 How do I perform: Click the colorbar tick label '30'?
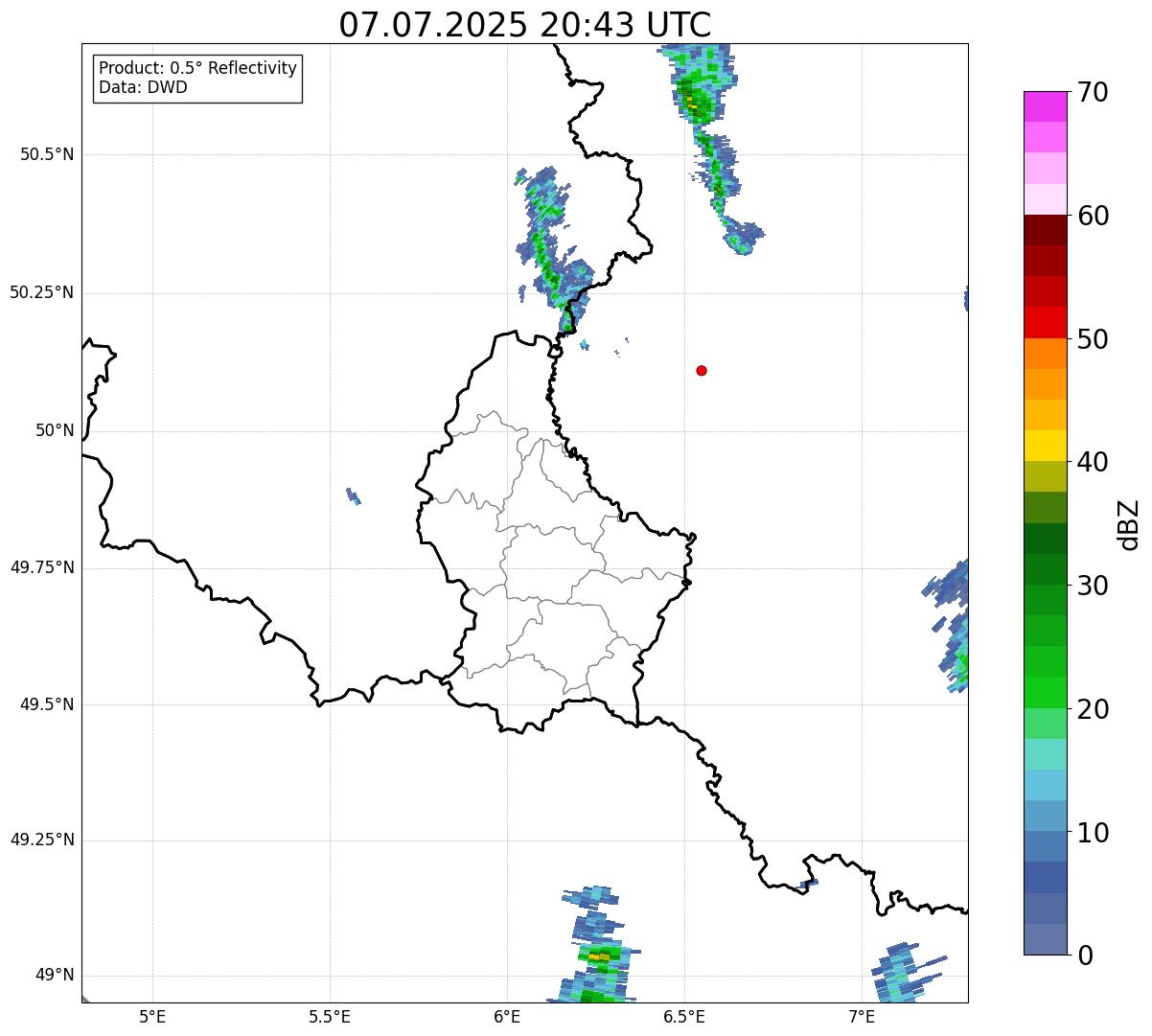tap(1094, 586)
